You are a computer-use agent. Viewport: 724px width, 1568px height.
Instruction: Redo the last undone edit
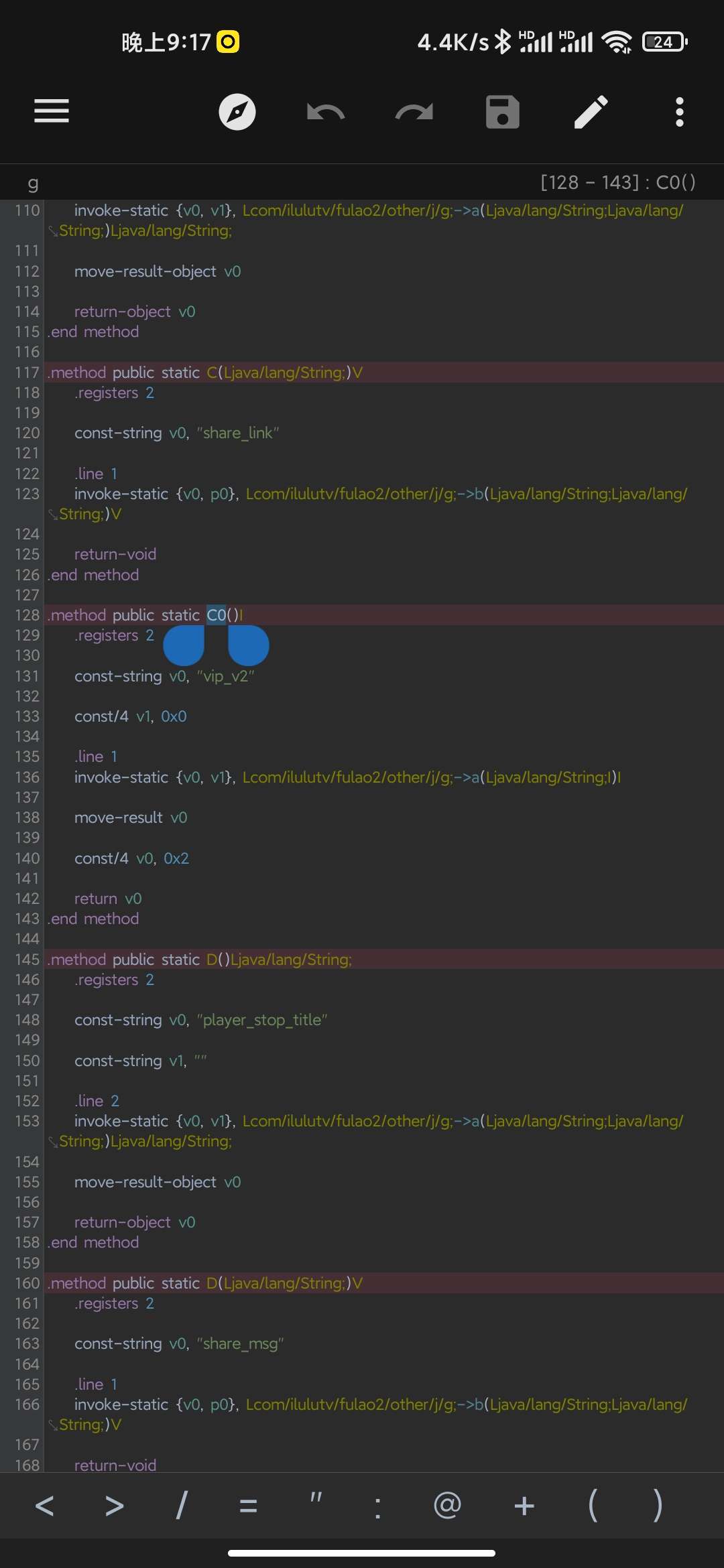tap(414, 112)
